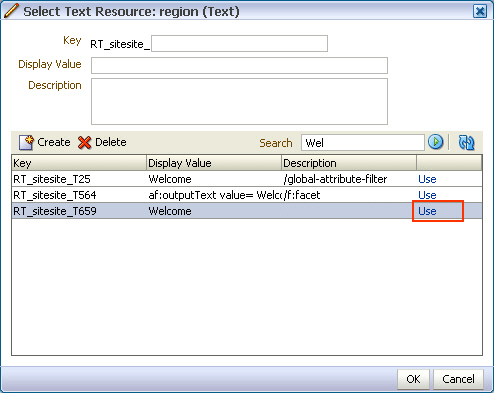Click the Key column header
The image size is (494, 393).
79,163
